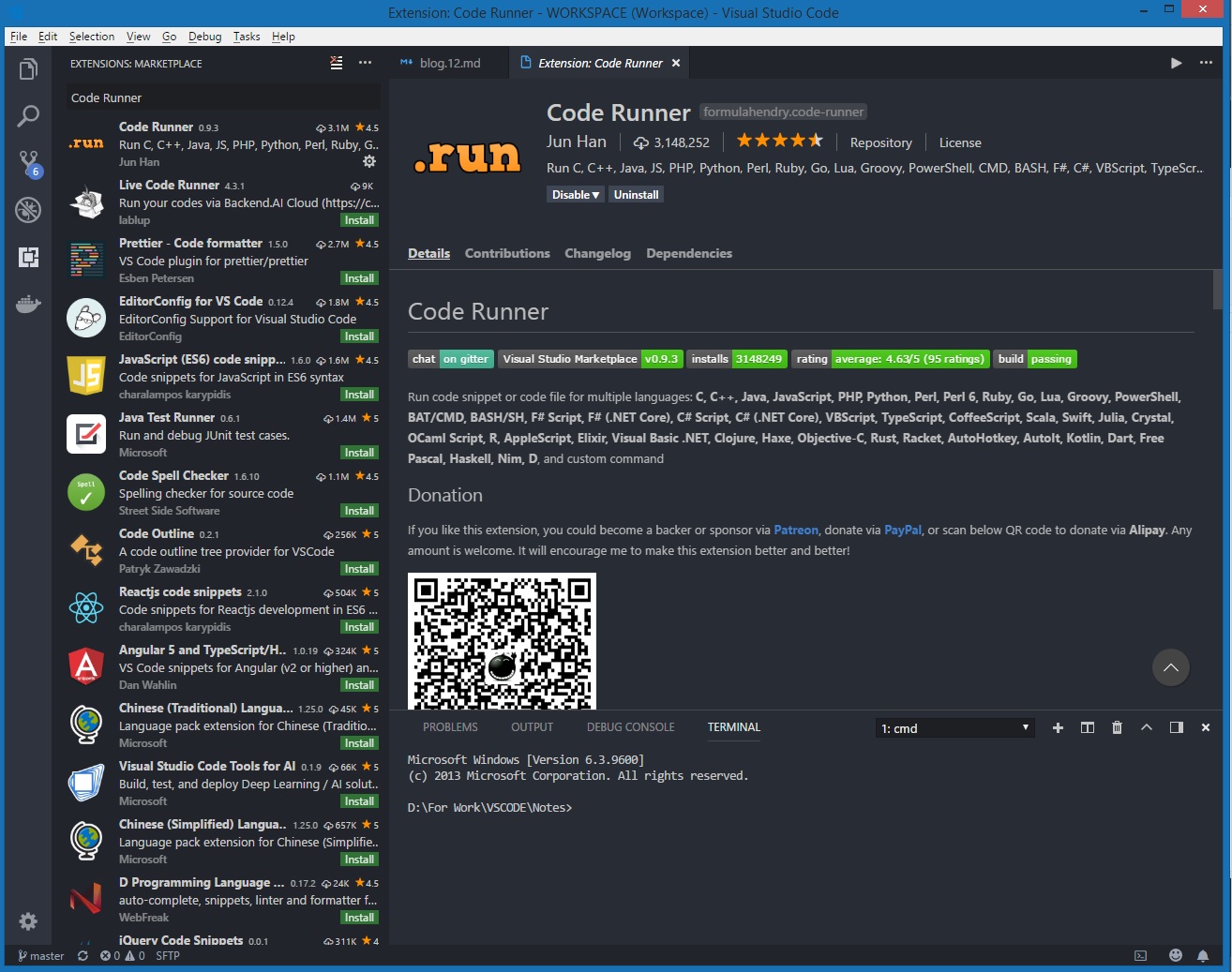
Task: Close the Extension: Code Runner tab
Action: pos(676,63)
